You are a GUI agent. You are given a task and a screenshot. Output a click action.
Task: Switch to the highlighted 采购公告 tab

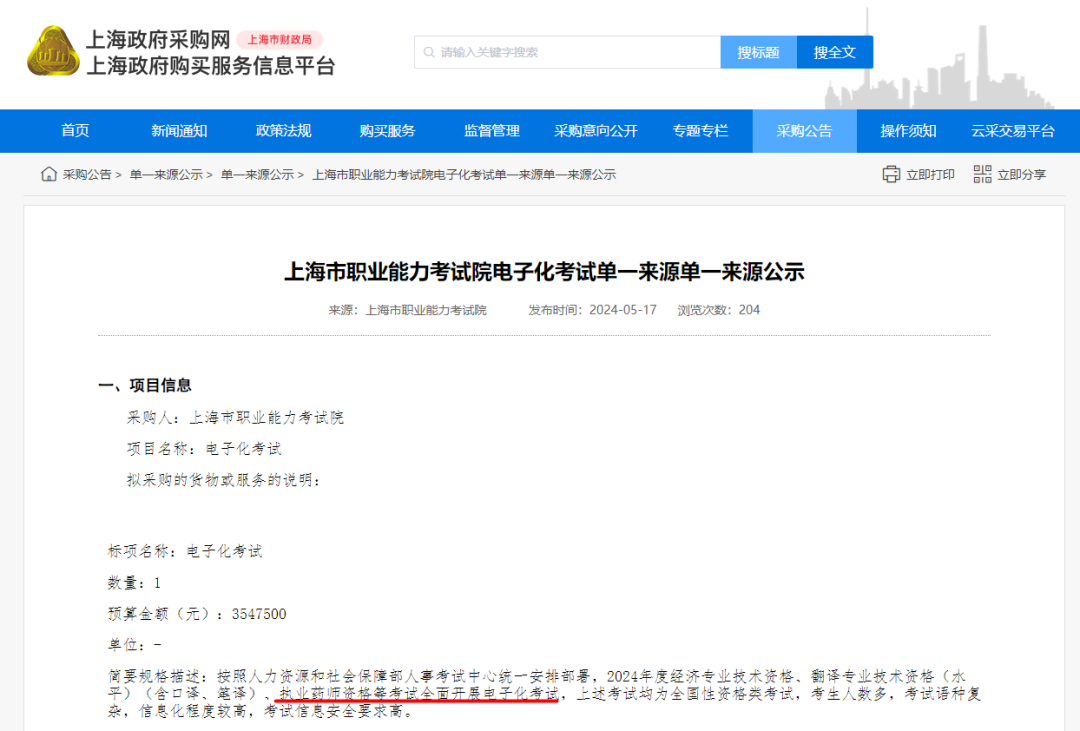pos(804,130)
